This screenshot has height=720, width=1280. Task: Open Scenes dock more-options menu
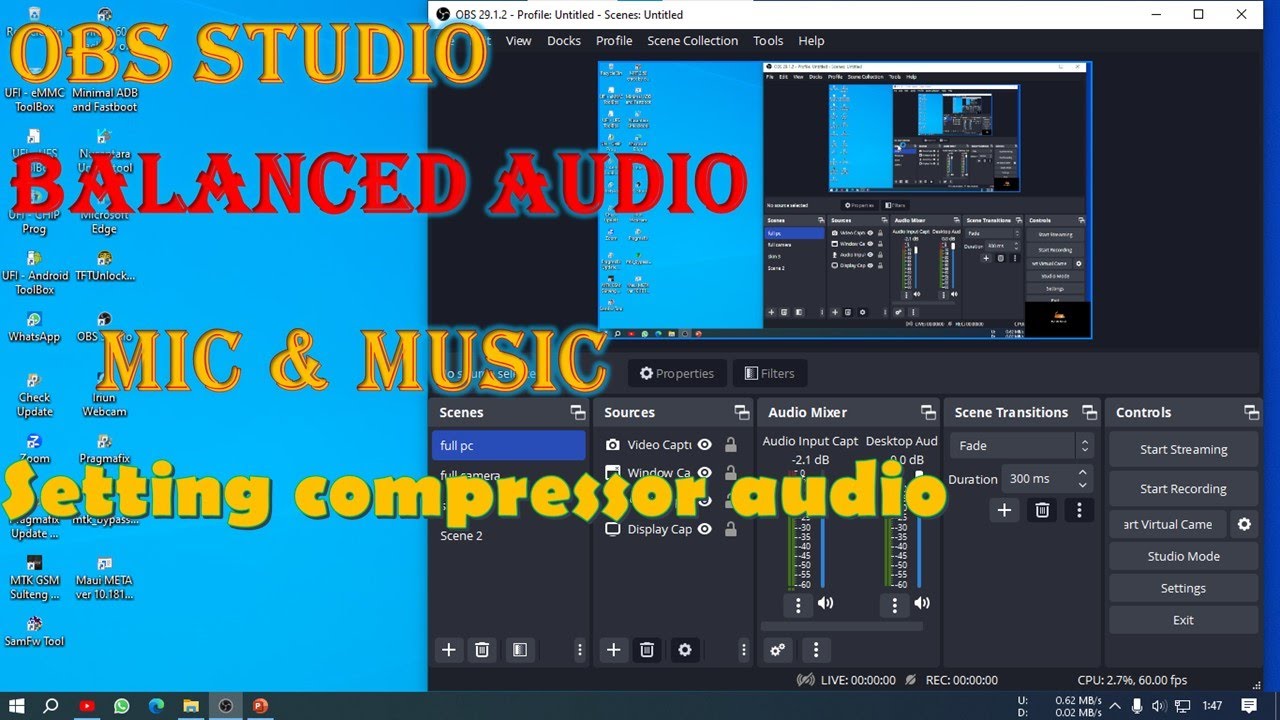[x=580, y=650]
